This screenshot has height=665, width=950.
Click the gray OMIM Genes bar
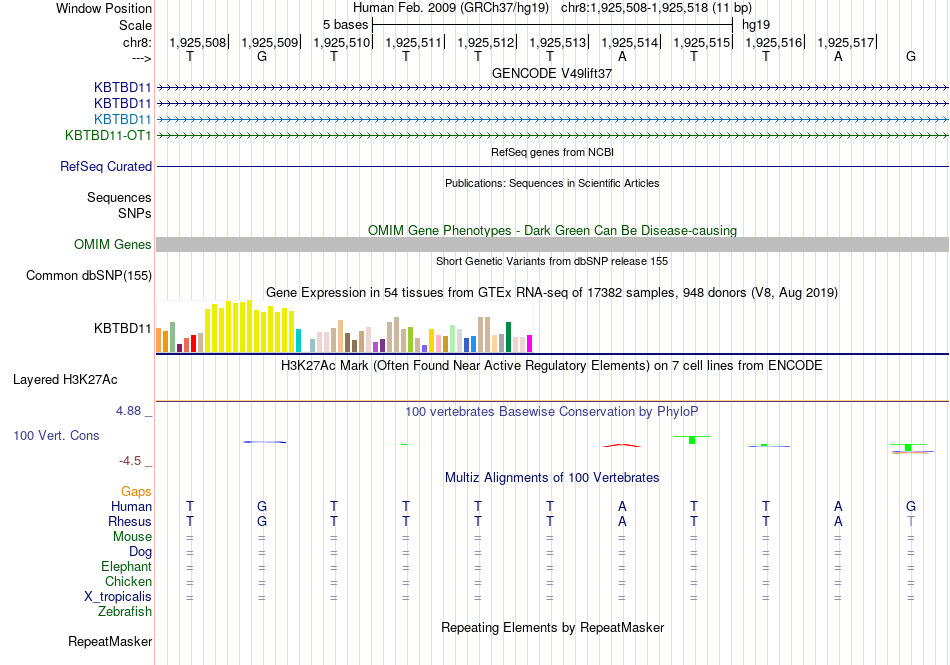click(553, 245)
